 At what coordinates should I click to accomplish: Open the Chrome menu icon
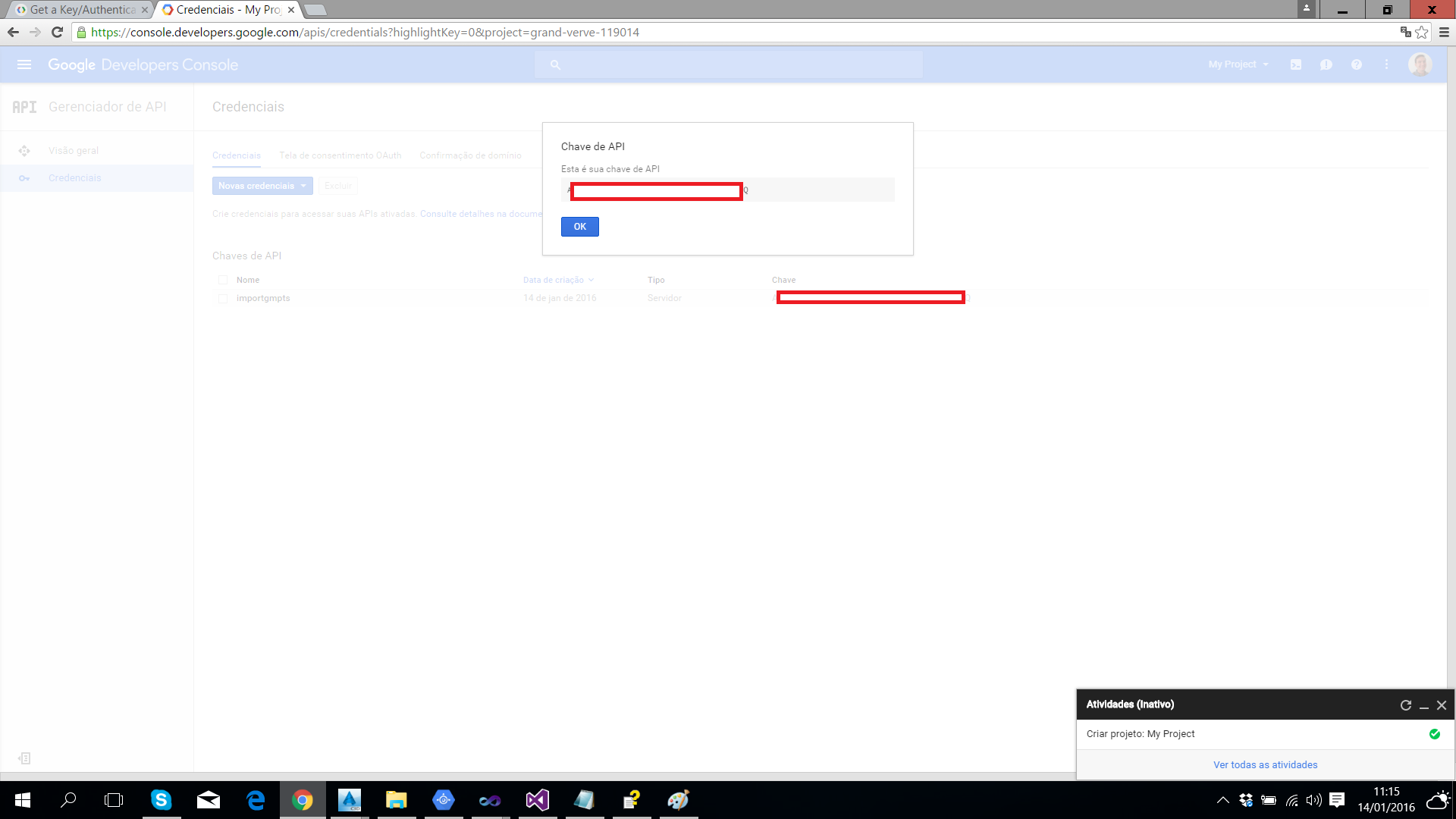point(1444,32)
